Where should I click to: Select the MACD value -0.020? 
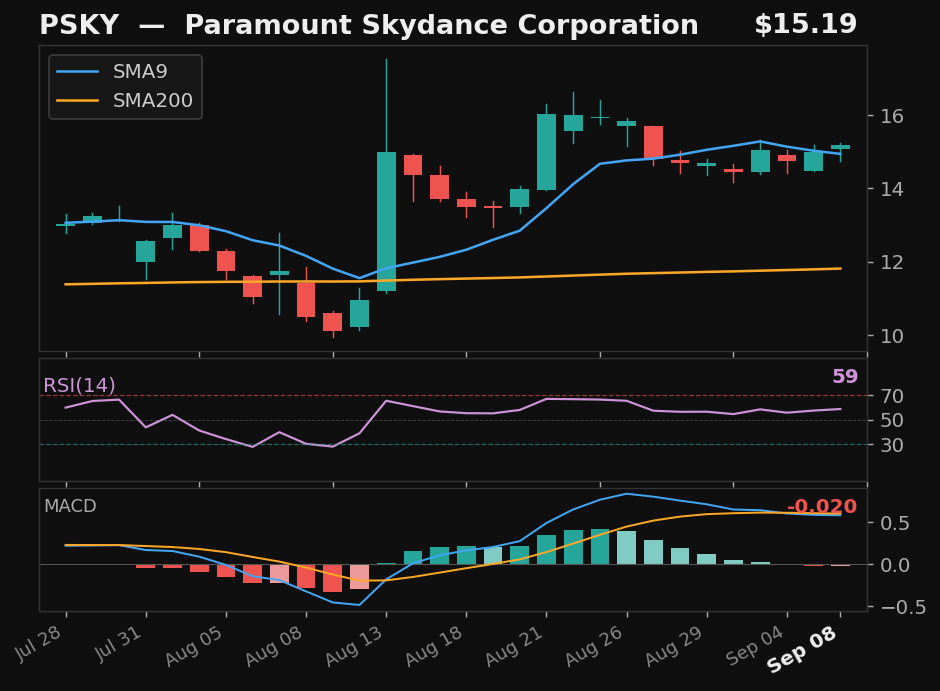pos(821,506)
